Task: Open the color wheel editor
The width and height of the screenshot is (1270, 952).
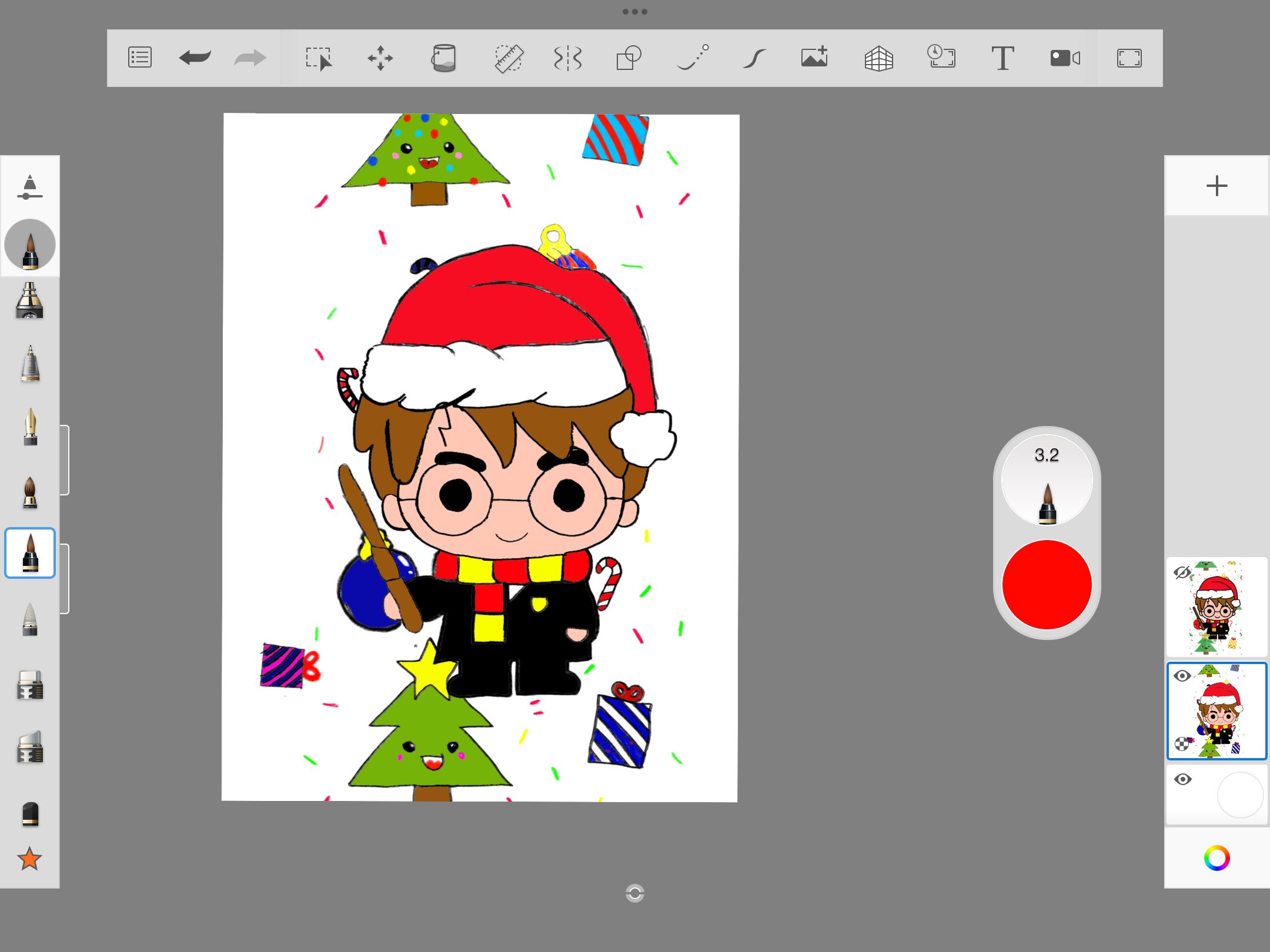Action: (x=1216, y=859)
